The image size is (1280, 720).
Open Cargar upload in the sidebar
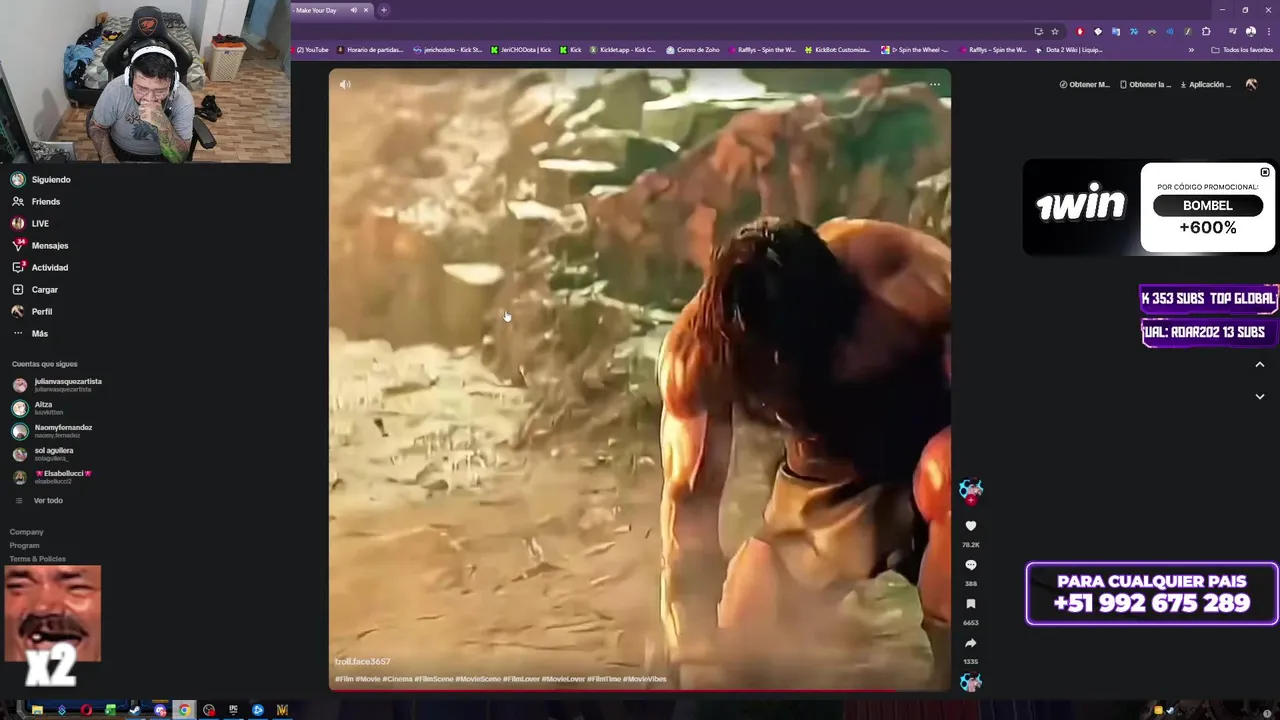click(35, 290)
